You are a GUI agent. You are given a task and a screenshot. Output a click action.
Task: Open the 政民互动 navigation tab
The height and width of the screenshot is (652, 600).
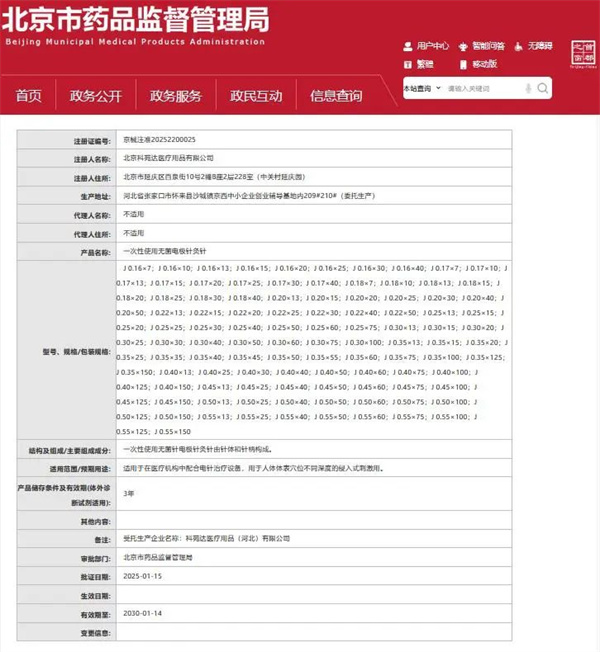pos(256,96)
